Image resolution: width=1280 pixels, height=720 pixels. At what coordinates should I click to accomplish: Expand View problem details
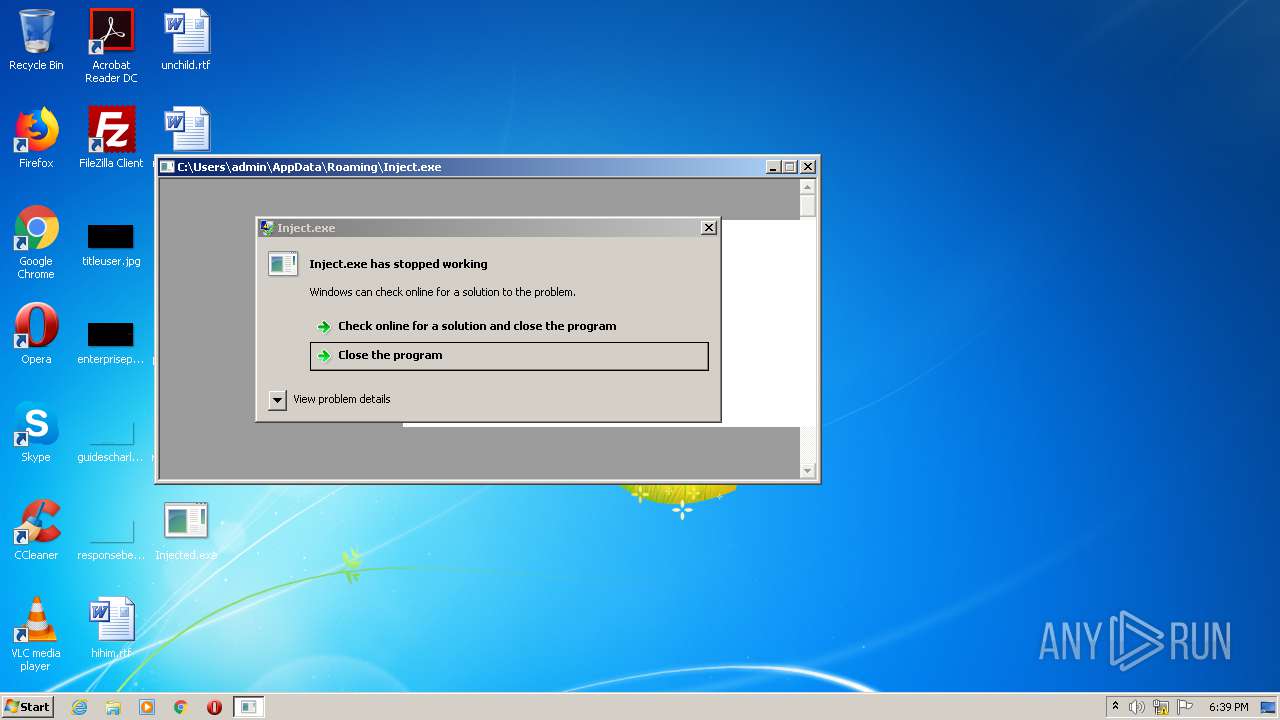coord(330,399)
